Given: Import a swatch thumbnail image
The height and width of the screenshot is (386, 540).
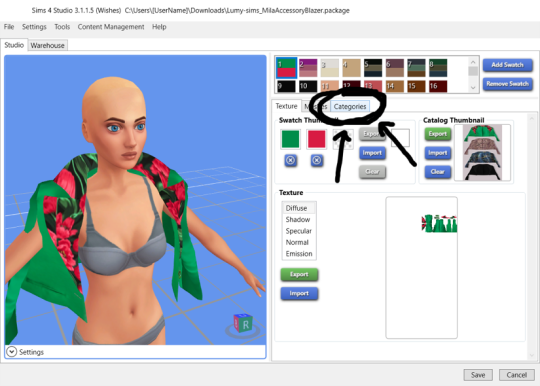Looking at the screenshot, I should pos(372,153).
